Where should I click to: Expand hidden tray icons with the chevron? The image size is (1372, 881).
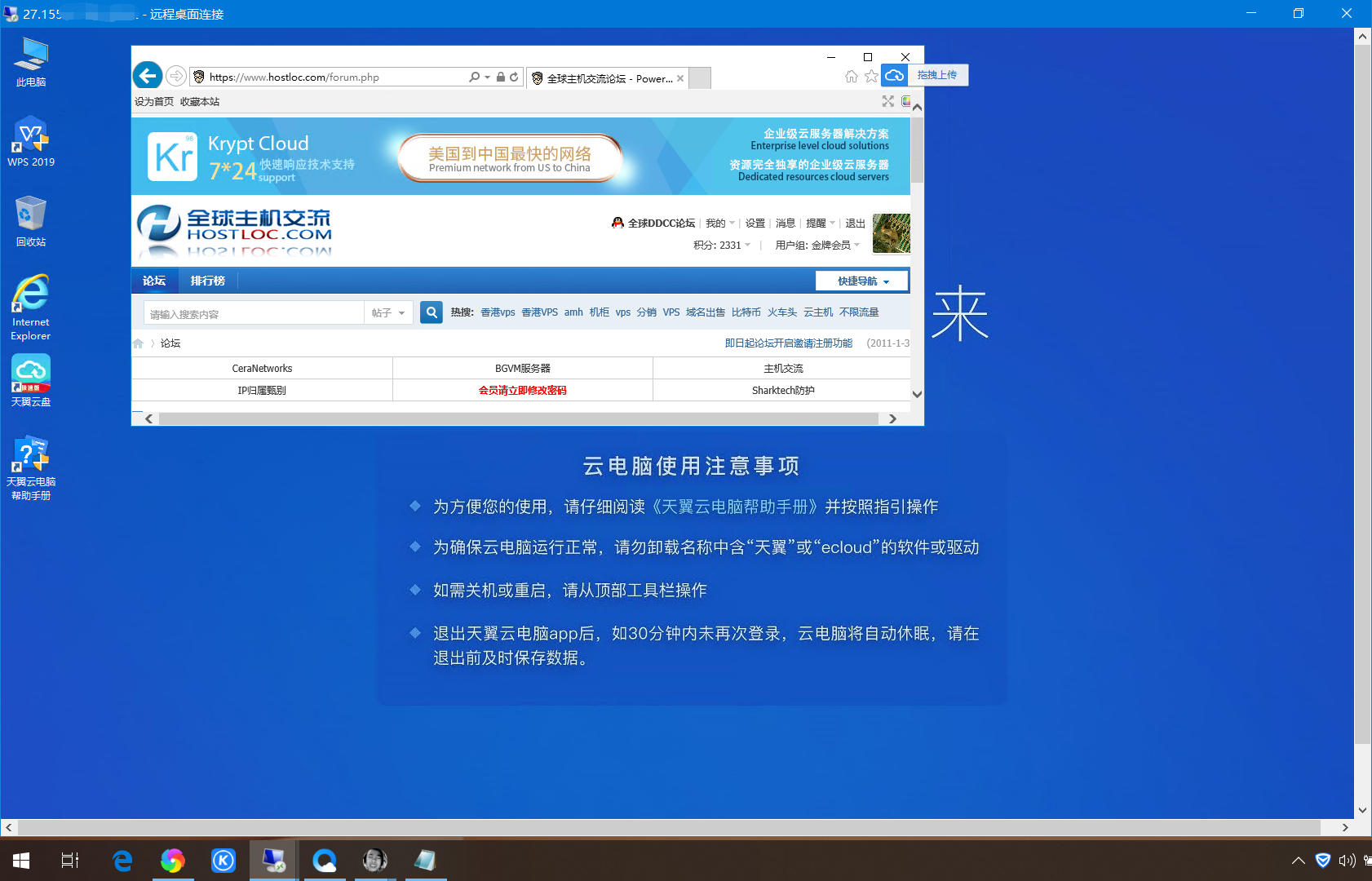pos(1297,860)
